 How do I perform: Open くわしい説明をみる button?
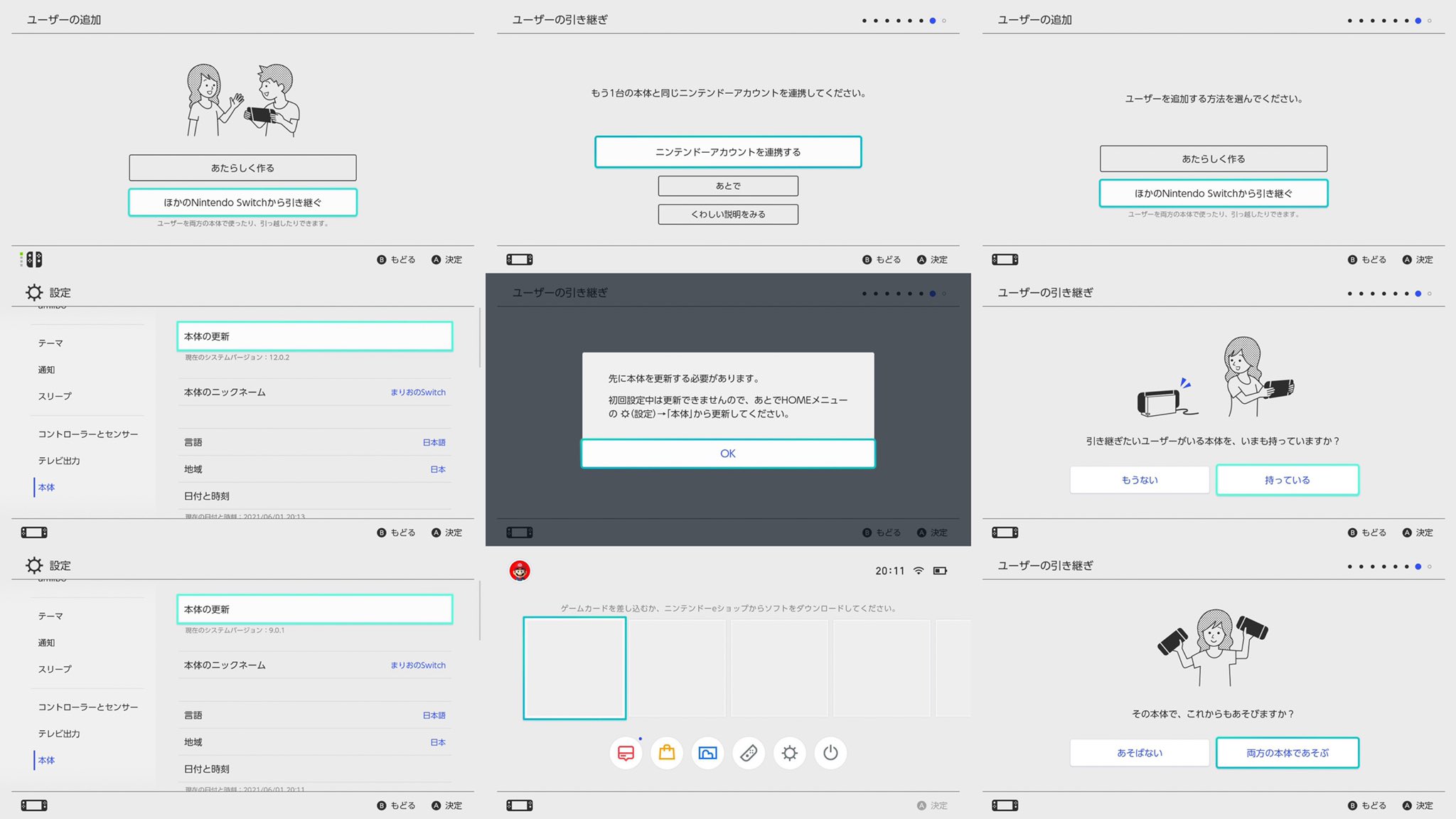[728, 214]
